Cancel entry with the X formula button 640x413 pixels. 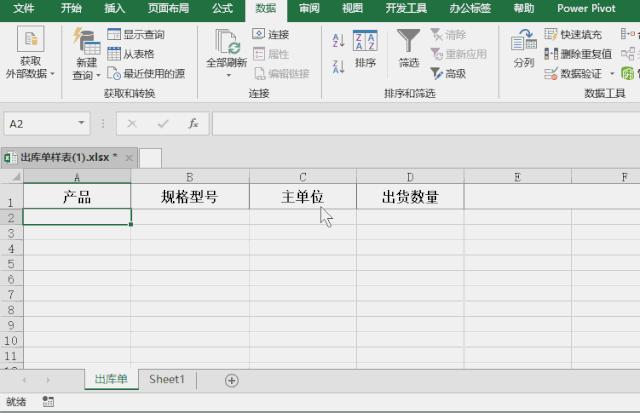[132, 124]
